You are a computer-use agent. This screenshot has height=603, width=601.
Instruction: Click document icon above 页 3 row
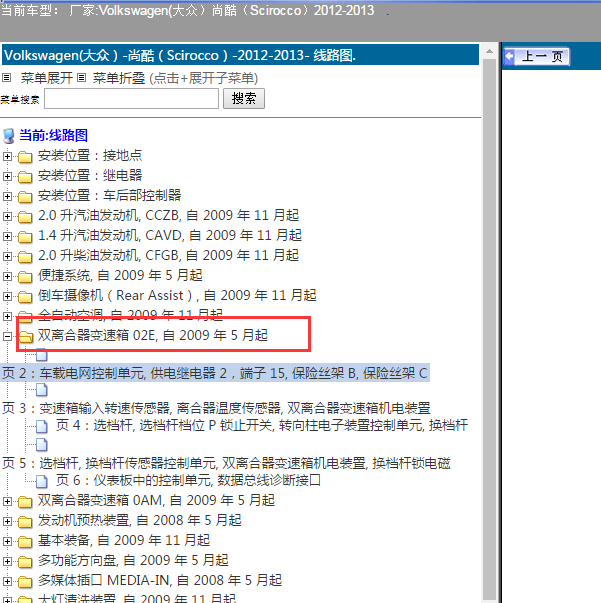[x=42, y=390]
